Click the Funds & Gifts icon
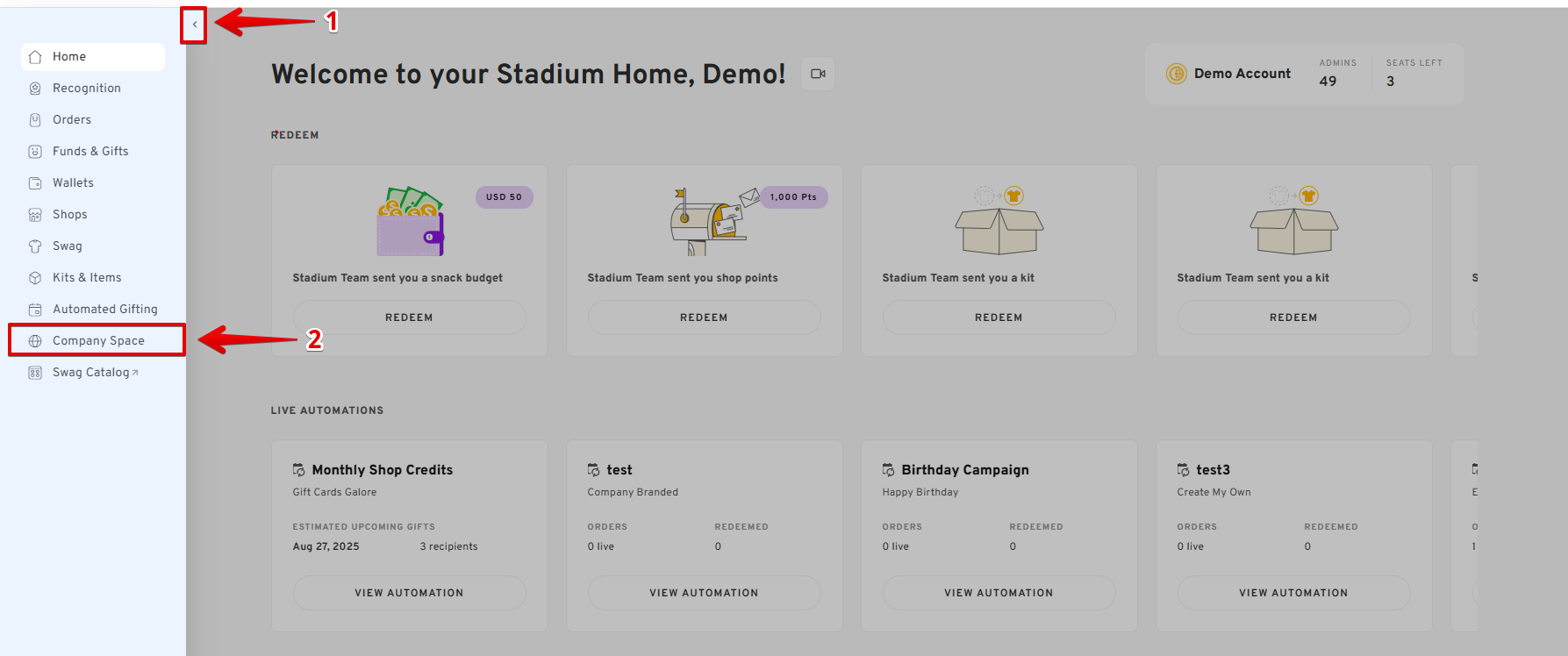1568x656 pixels. [x=35, y=152]
